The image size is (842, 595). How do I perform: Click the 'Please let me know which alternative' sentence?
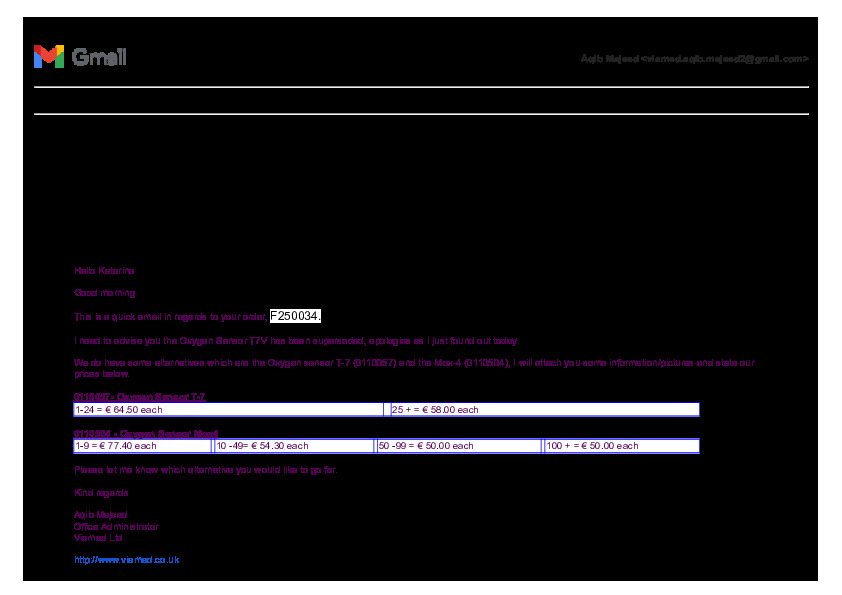coord(205,470)
